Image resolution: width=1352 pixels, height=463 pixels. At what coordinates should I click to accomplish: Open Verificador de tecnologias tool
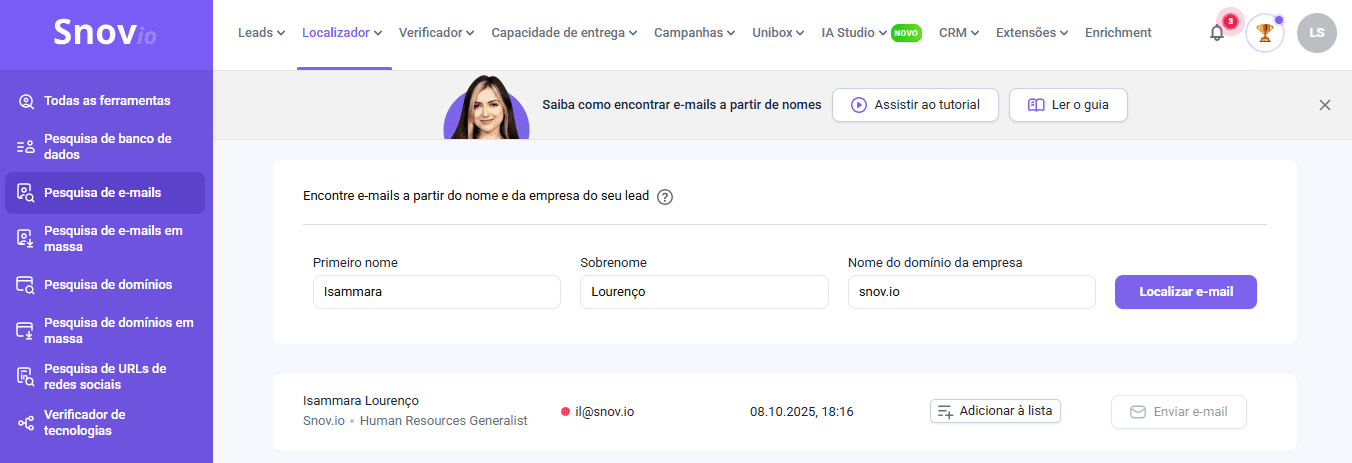click(106, 423)
